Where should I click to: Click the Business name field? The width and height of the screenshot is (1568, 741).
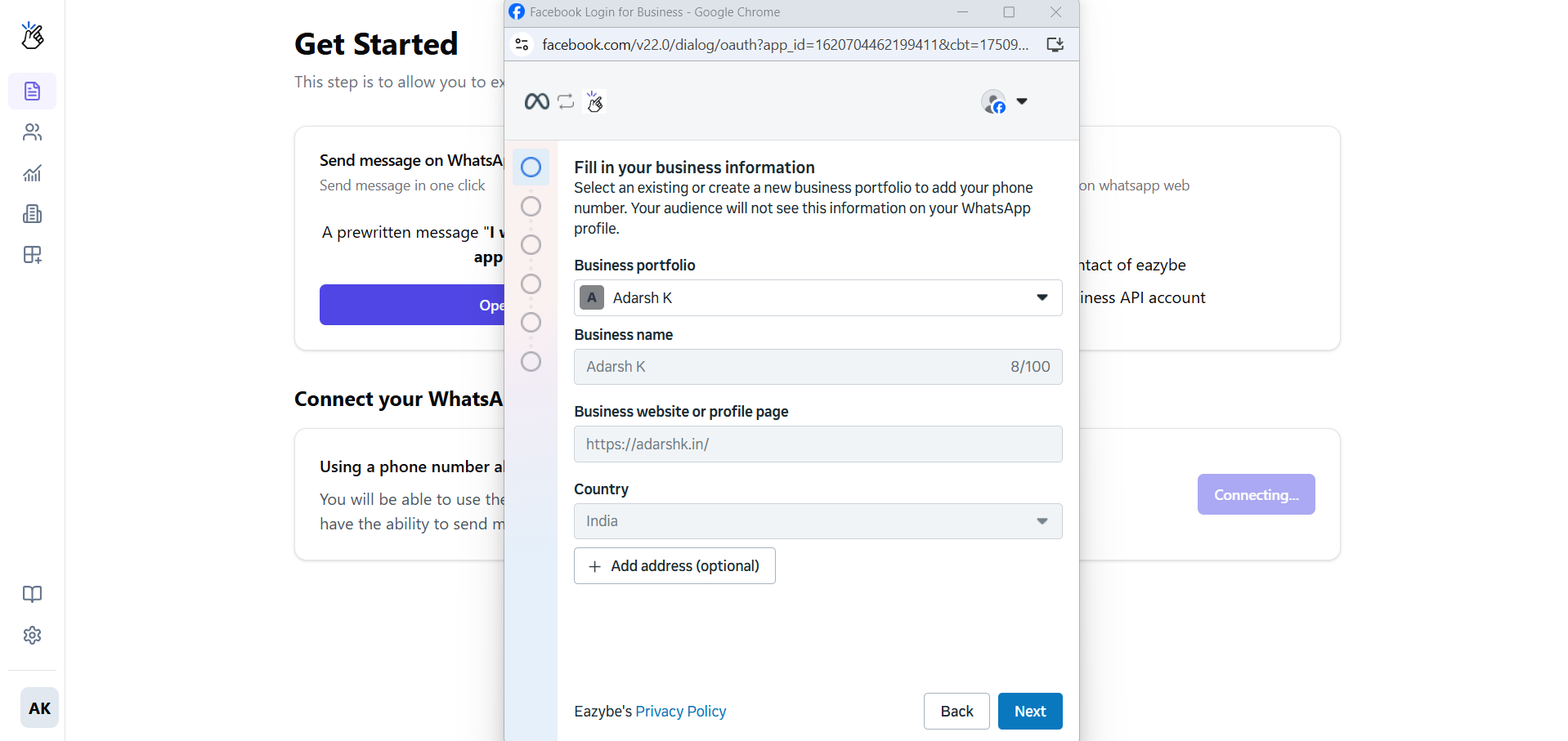[818, 367]
